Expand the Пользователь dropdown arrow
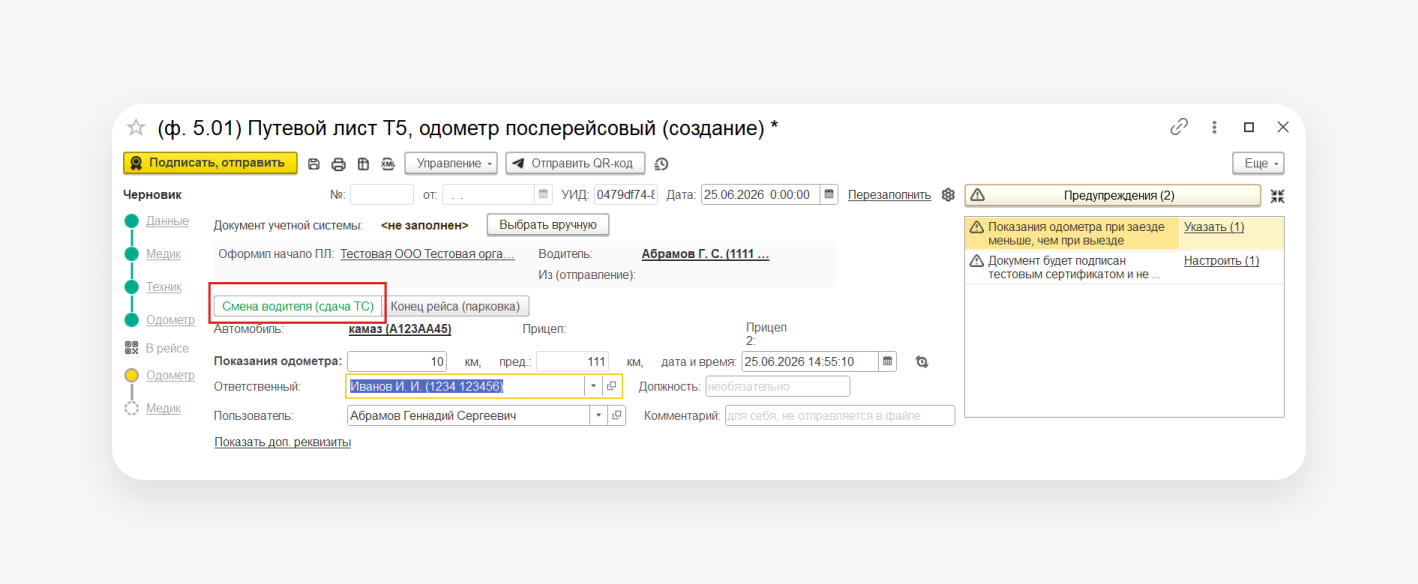Viewport: 1418px width, 584px height. pos(599,415)
